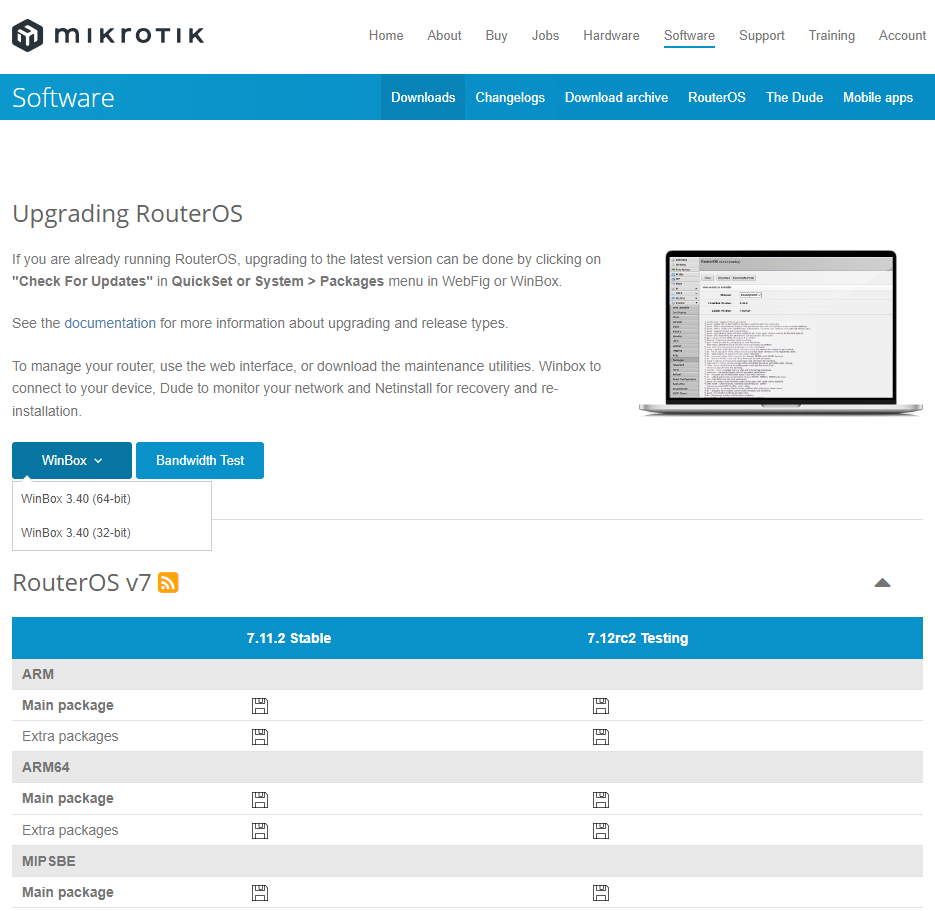The image size is (935, 911).
Task: Download ARM Extra packages 7.11.2 Stable
Action: (260, 737)
